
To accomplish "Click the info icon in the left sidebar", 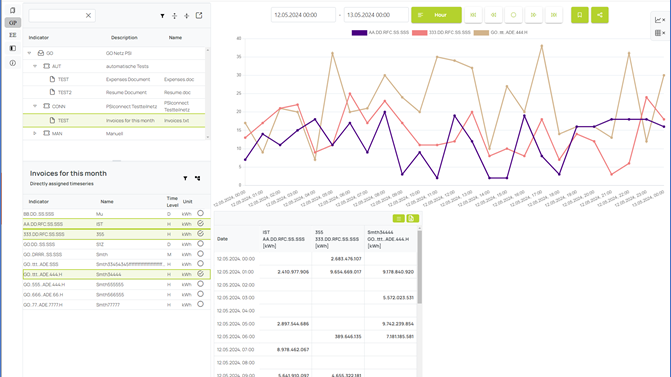I will click(x=12, y=63).
